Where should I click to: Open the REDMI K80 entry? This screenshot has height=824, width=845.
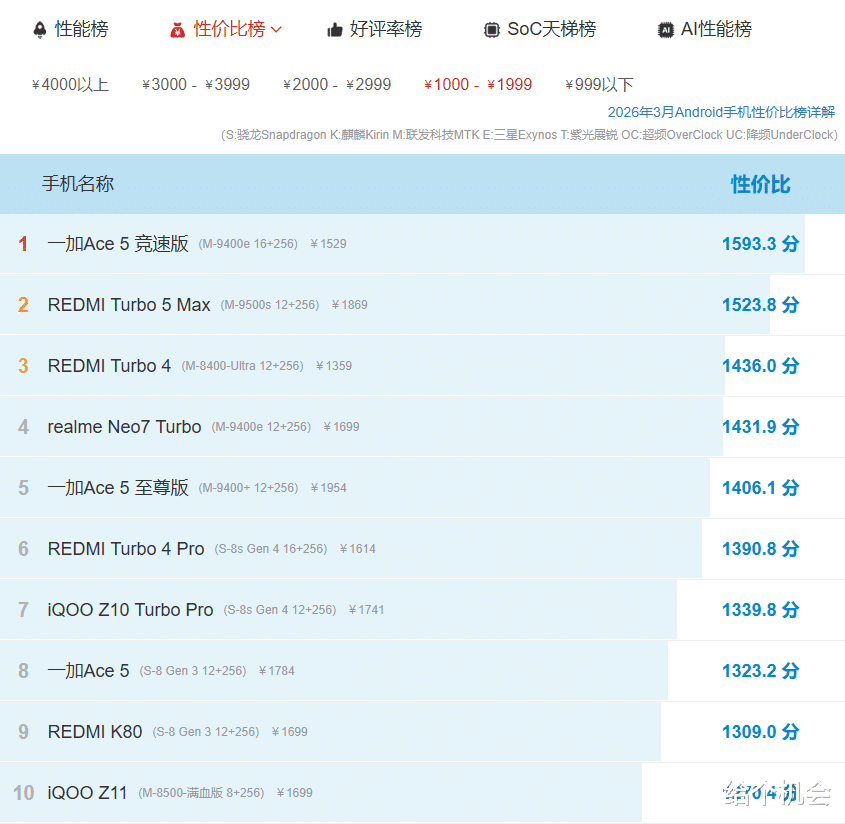click(95, 731)
